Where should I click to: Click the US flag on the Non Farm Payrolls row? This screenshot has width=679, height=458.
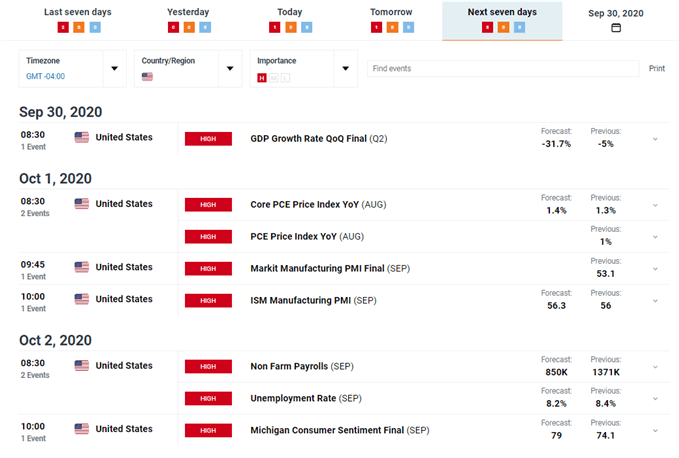pyautogui.click(x=82, y=366)
